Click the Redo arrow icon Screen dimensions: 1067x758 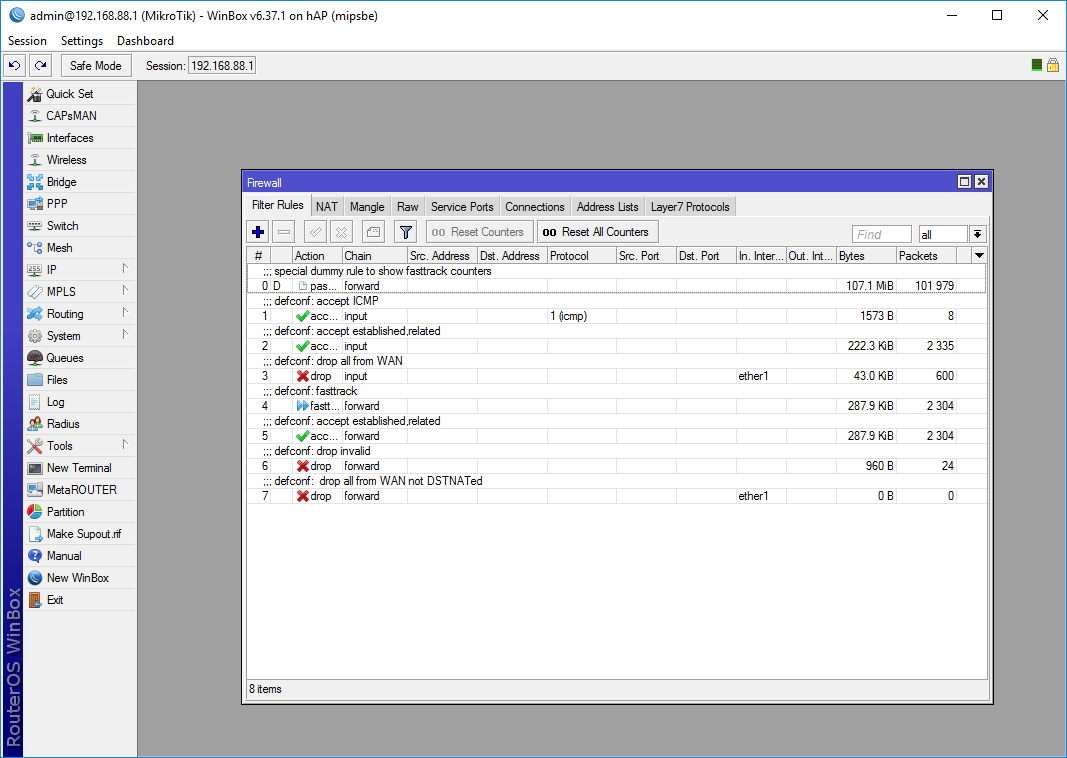pyautogui.click(x=41, y=65)
